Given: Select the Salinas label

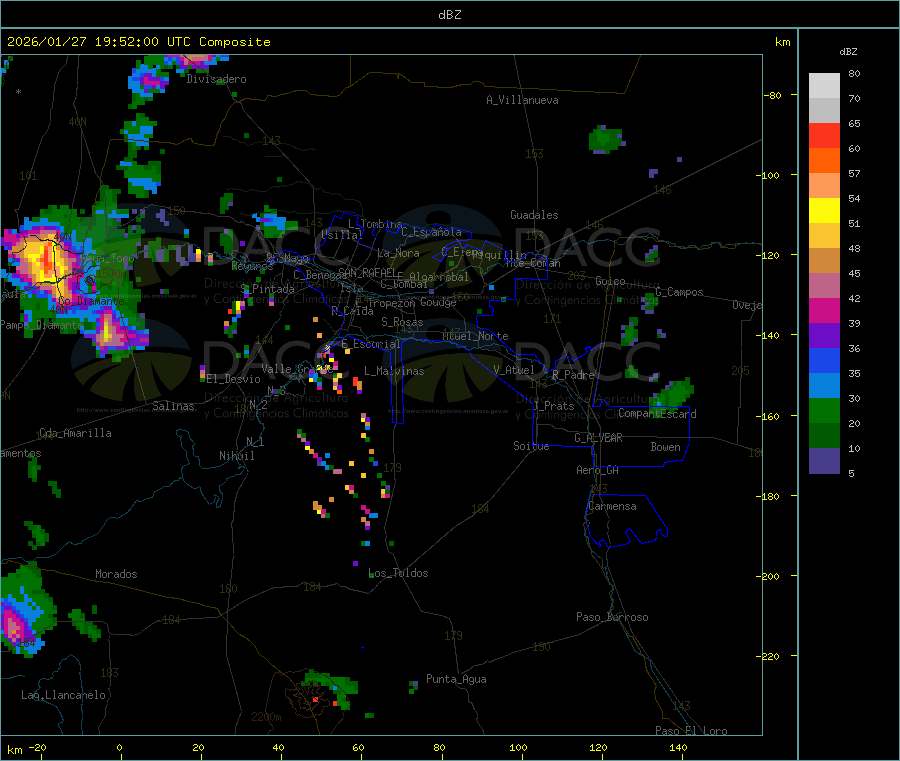Looking at the screenshot, I should pyautogui.click(x=173, y=406).
